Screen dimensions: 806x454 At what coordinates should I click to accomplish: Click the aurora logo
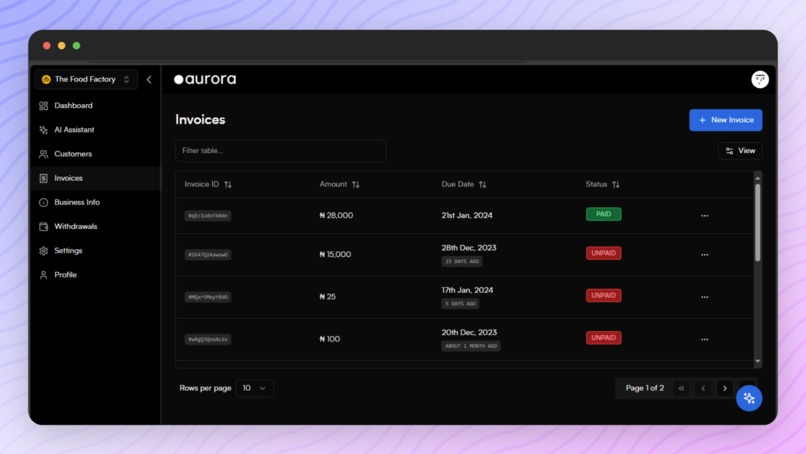coord(205,79)
